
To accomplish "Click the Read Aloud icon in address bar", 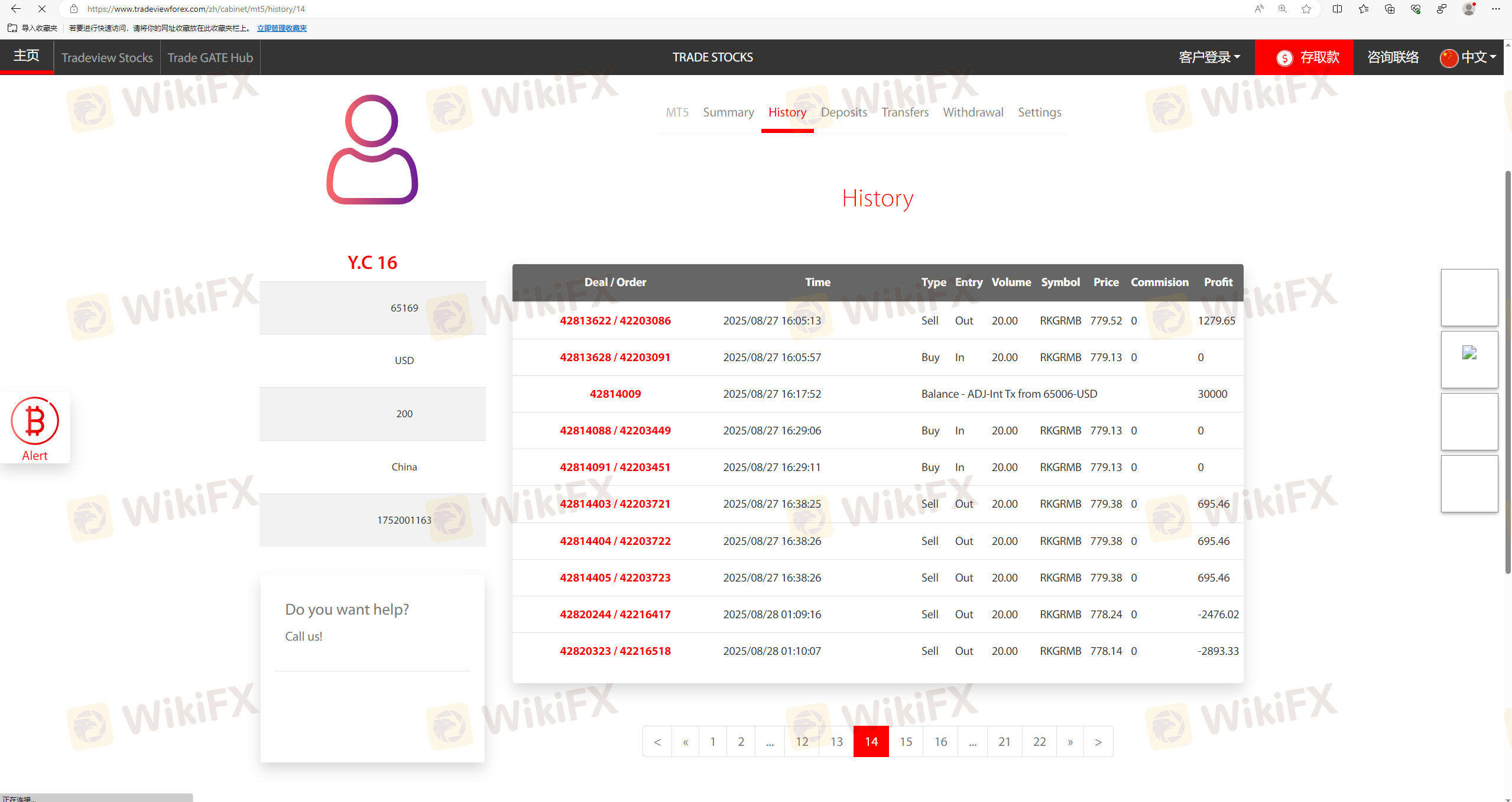I will coord(1259,9).
